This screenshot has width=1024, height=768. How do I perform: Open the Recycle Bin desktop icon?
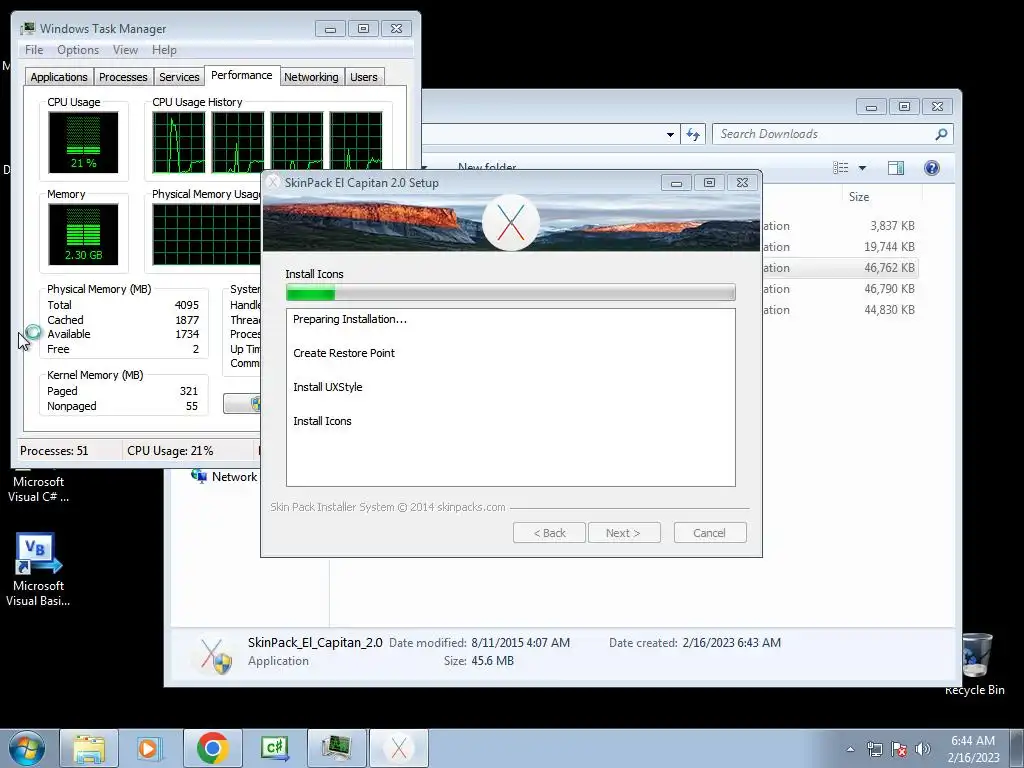point(974,664)
